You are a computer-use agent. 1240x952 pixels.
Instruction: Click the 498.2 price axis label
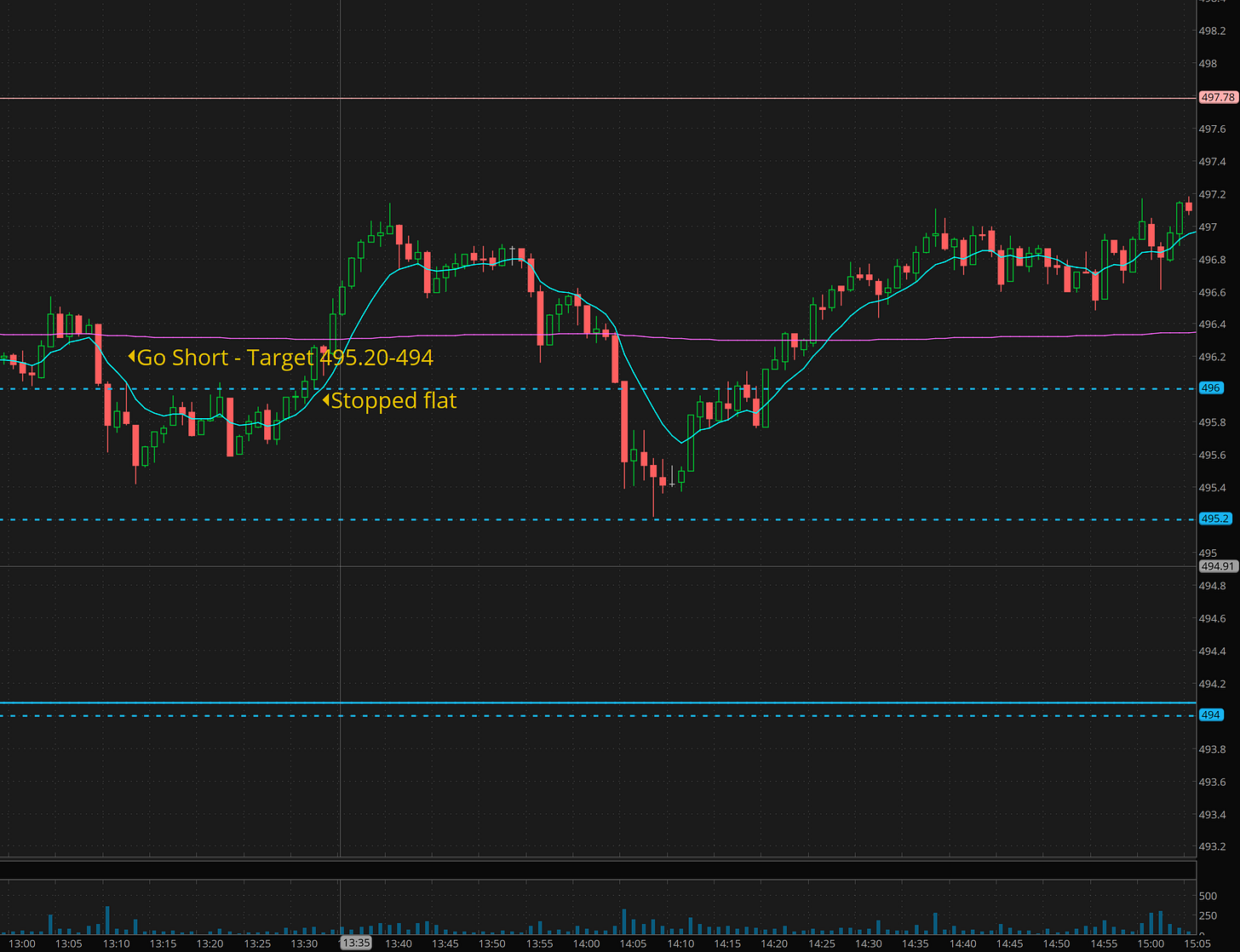tap(1212, 31)
